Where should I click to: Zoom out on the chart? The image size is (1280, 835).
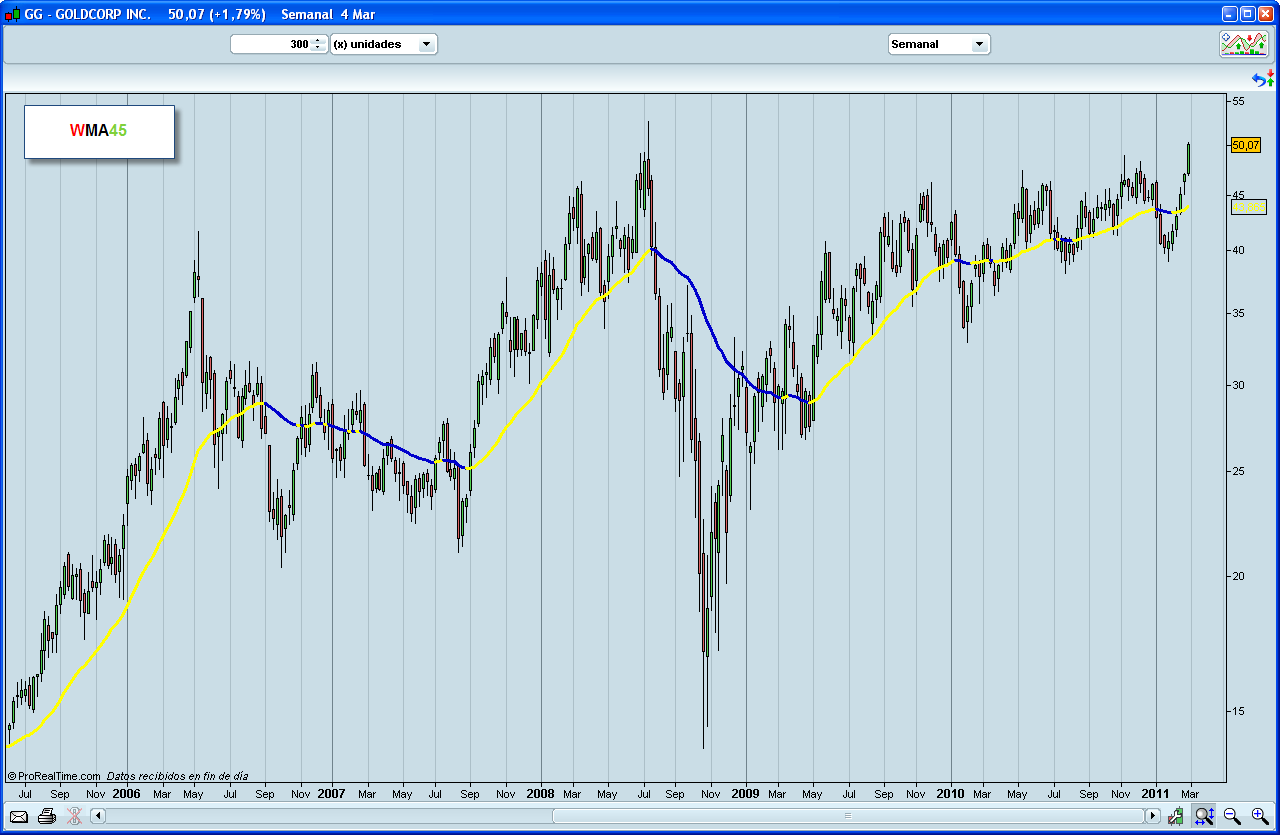click(x=1233, y=817)
